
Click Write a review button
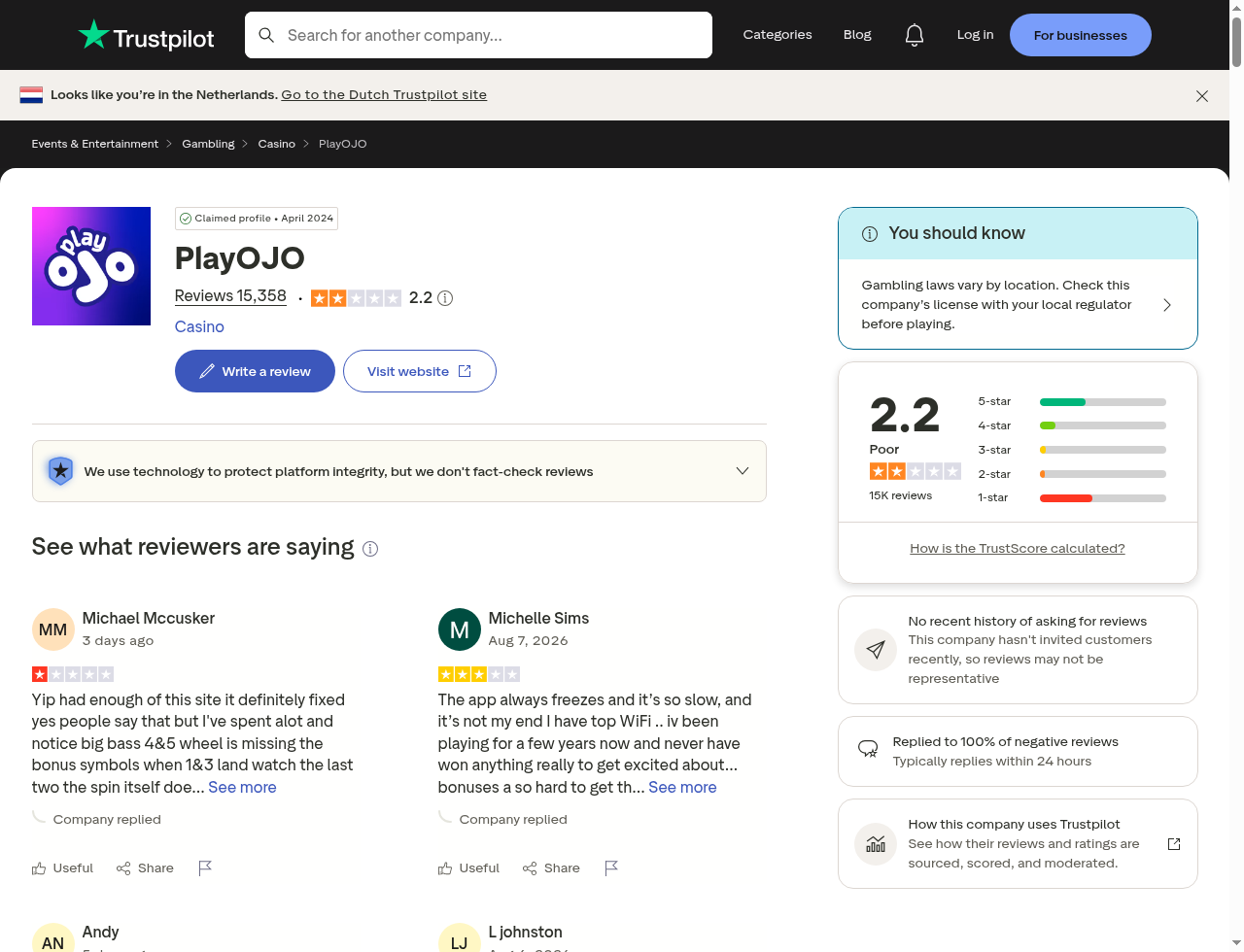255,371
